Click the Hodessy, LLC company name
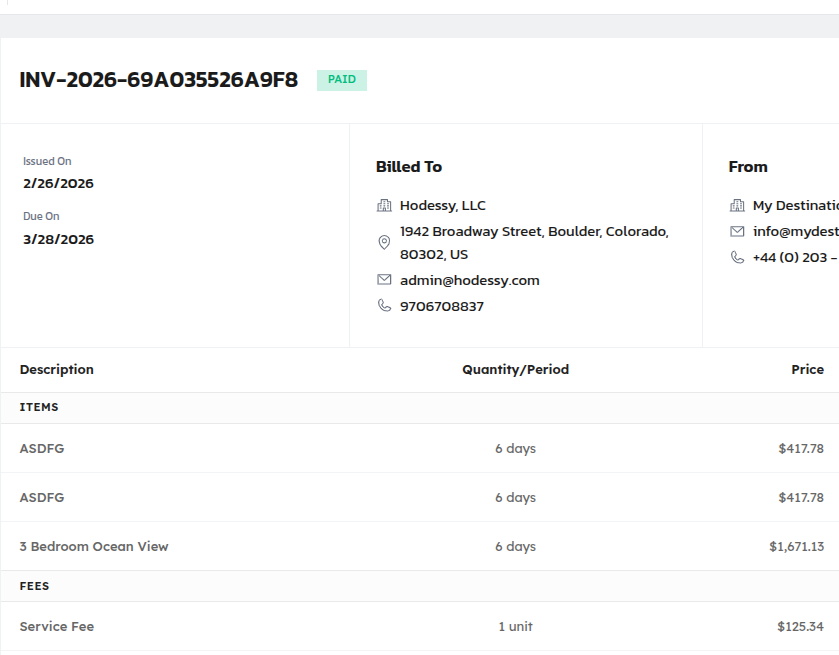This screenshot has width=839, height=655. (442, 206)
